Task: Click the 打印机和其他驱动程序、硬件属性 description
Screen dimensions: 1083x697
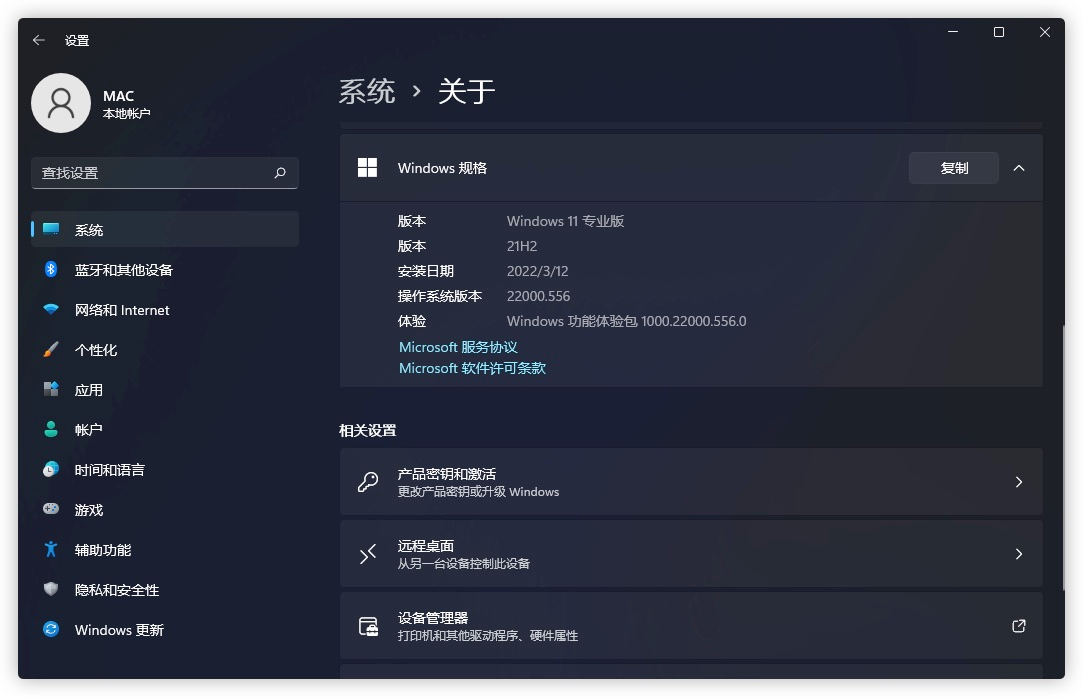Action: [488, 636]
